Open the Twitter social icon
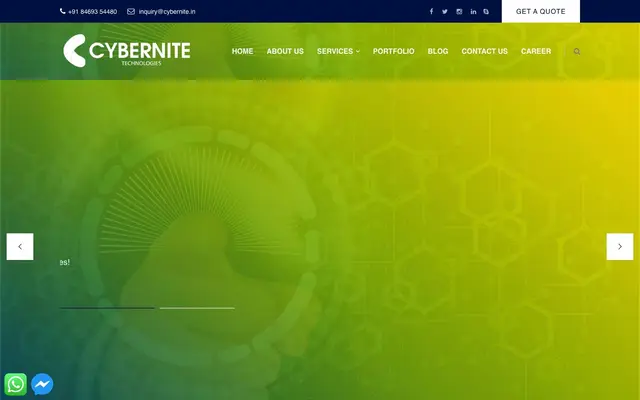This screenshot has width=640, height=400. pos(445,11)
